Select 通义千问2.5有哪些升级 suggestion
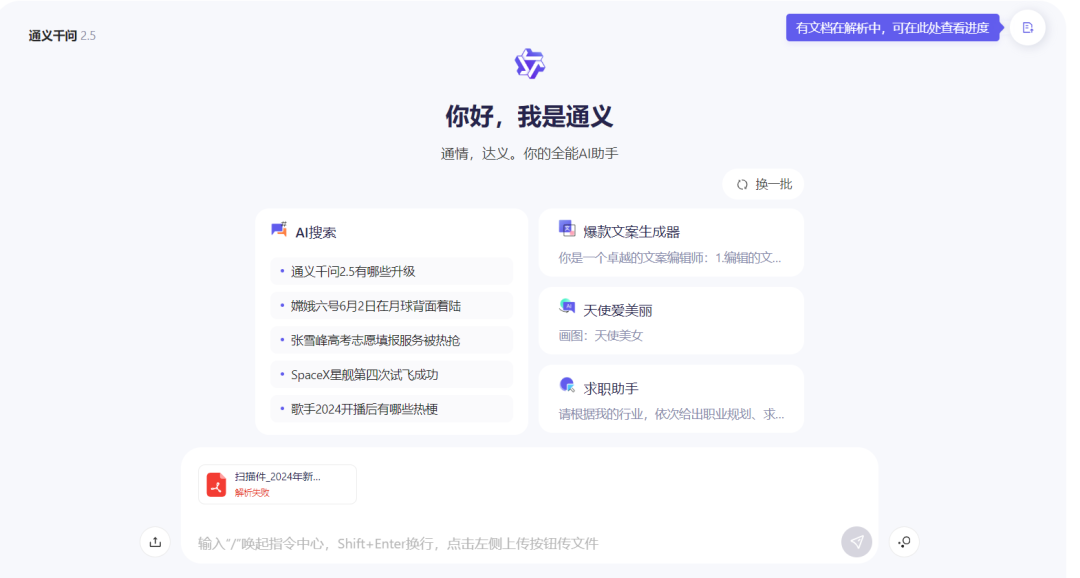Image resolution: width=1080 pixels, height=578 pixels. [392, 271]
